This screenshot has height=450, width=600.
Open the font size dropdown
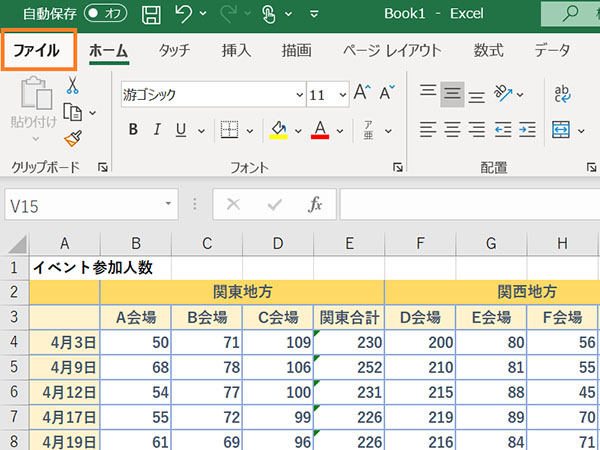tap(342, 96)
